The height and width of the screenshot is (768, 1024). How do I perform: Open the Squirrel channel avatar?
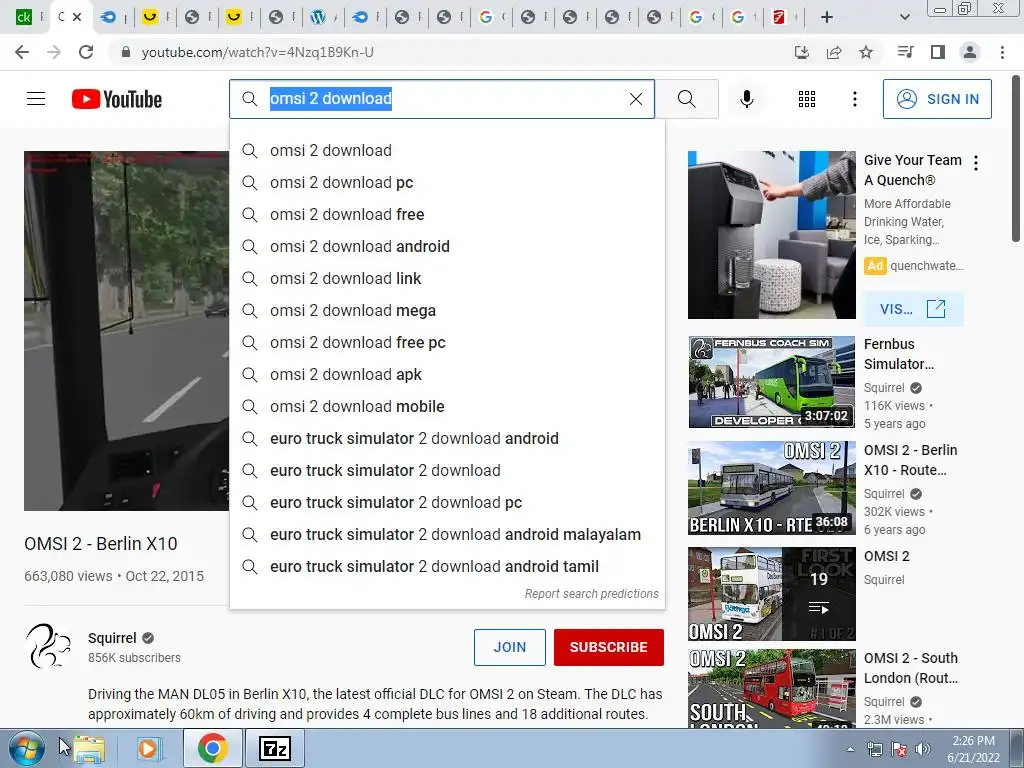coord(48,646)
